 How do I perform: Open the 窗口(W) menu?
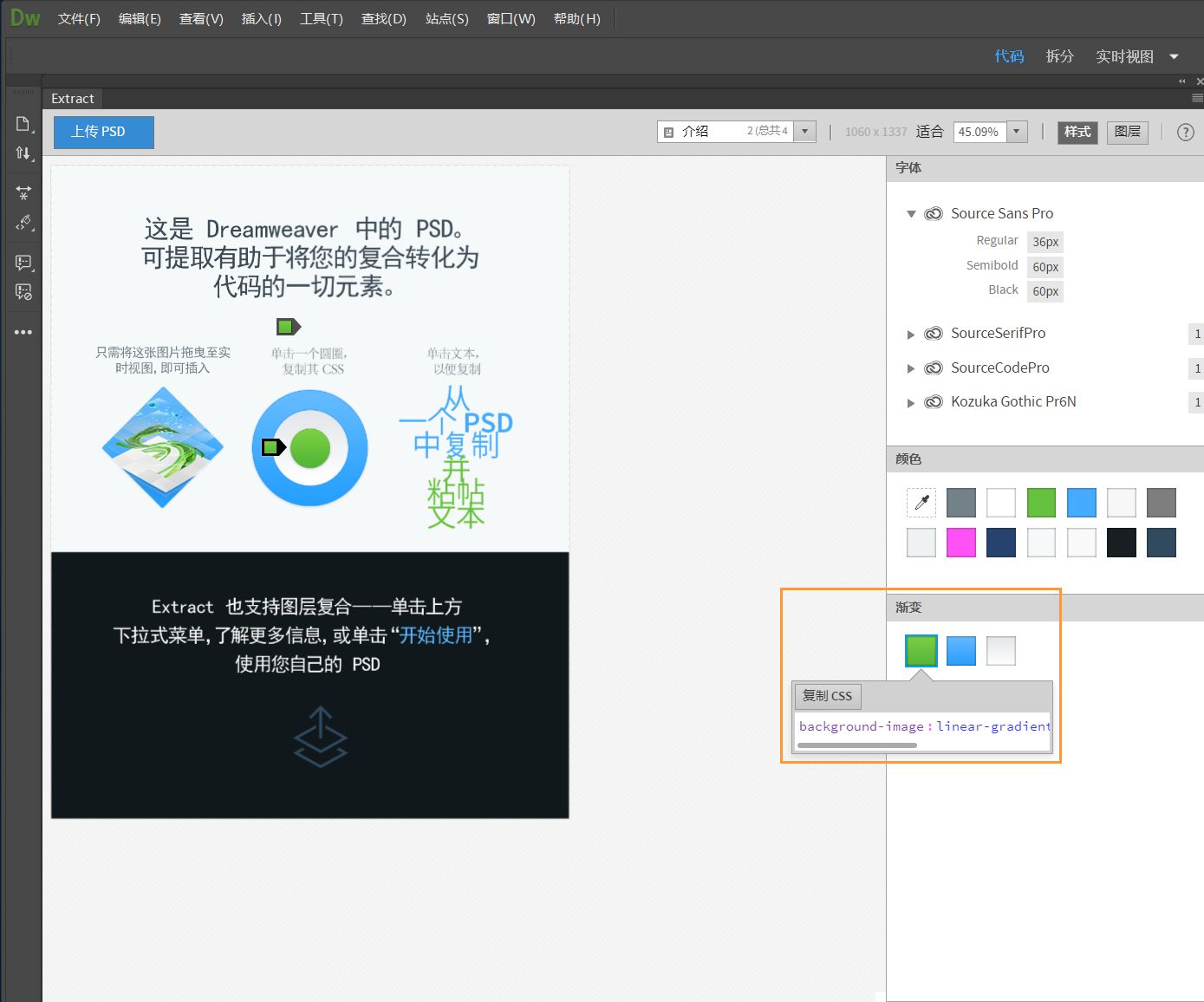[x=511, y=18]
